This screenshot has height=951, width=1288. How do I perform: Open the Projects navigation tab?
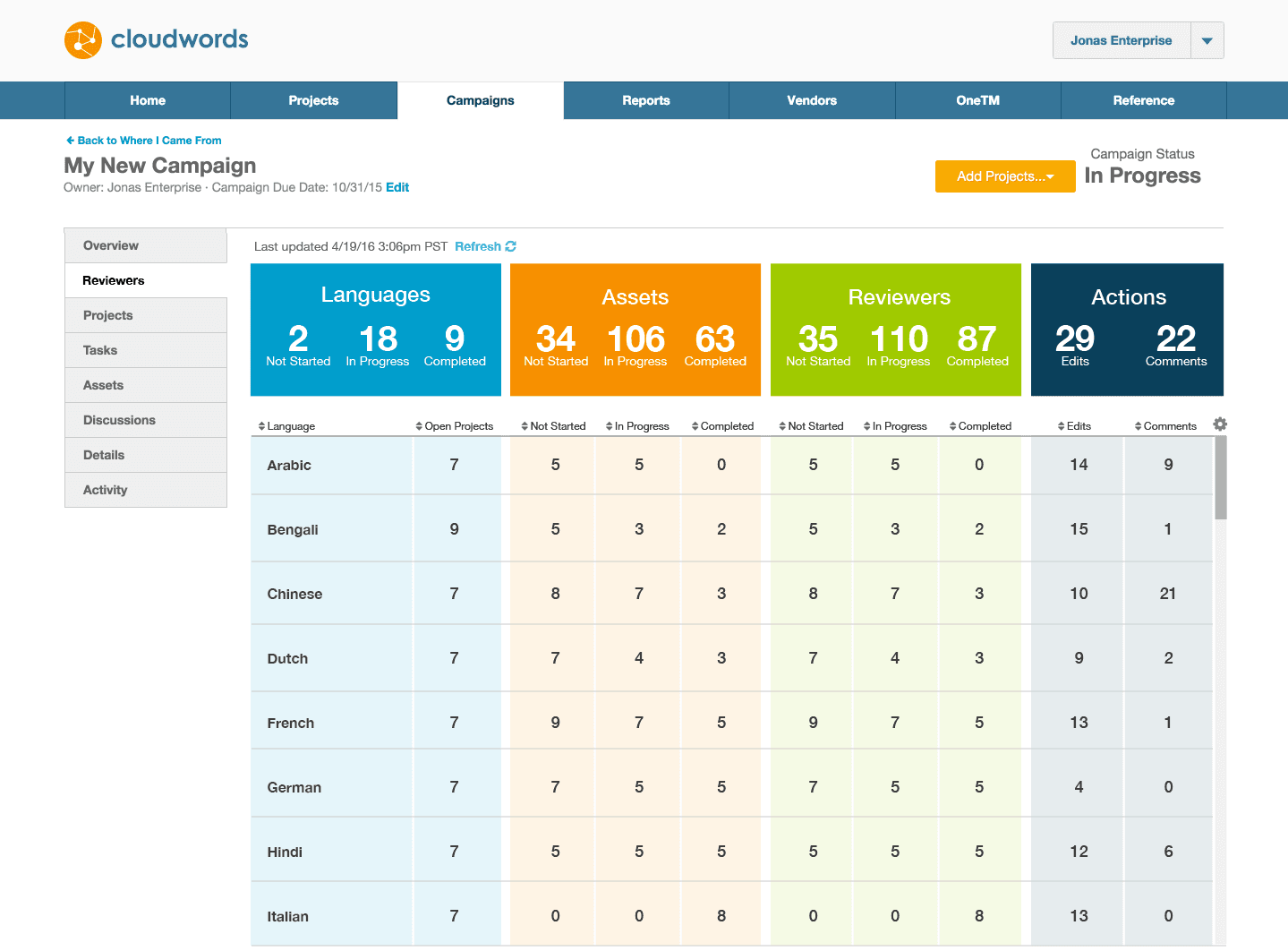point(313,100)
